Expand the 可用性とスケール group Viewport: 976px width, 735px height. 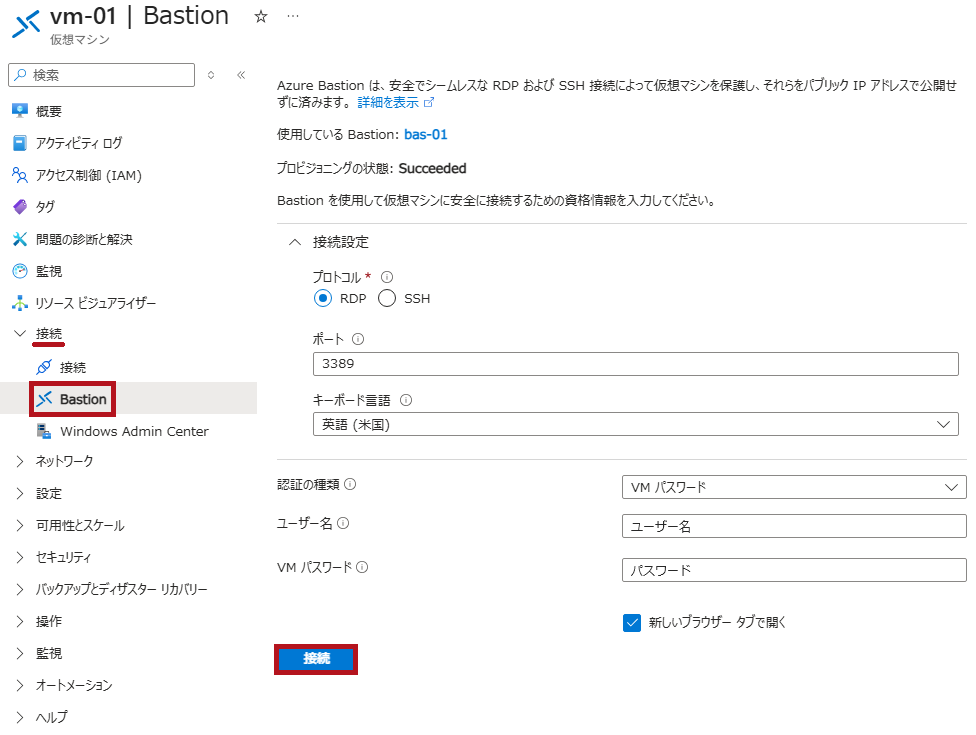coord(20,525)
